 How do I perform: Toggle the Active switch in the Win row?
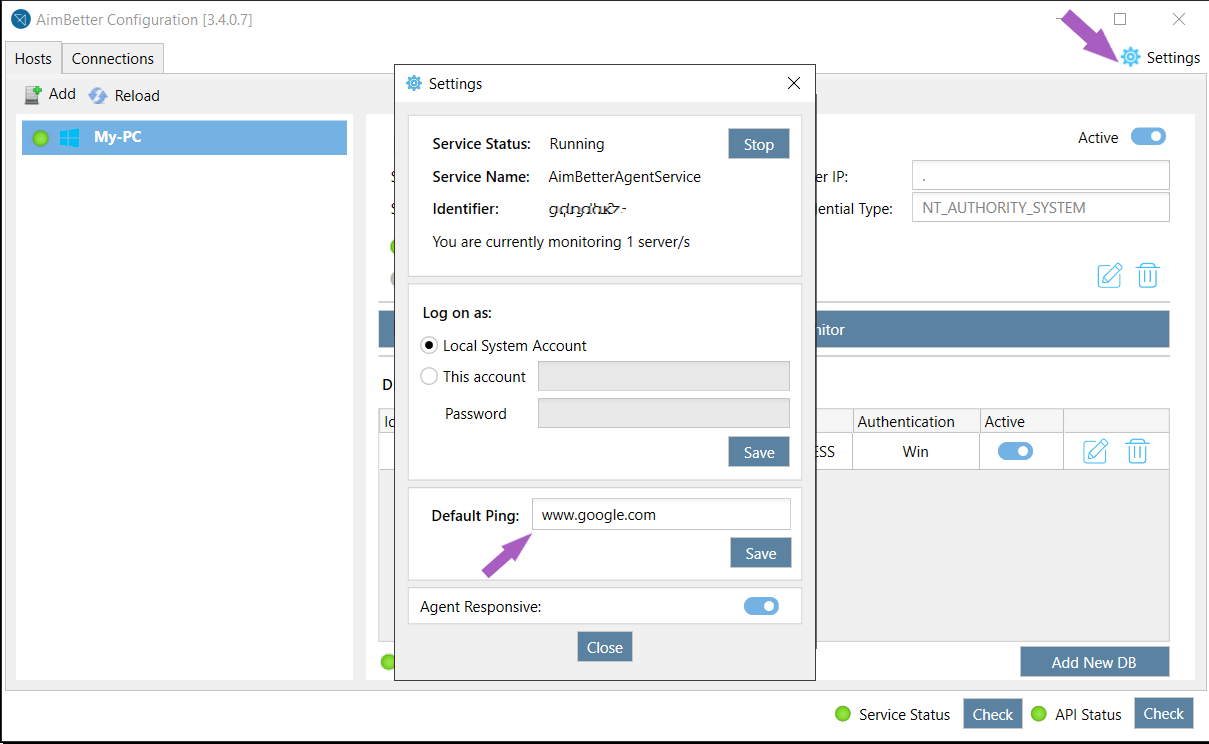pyautogui.click(x=1015, y=451)
